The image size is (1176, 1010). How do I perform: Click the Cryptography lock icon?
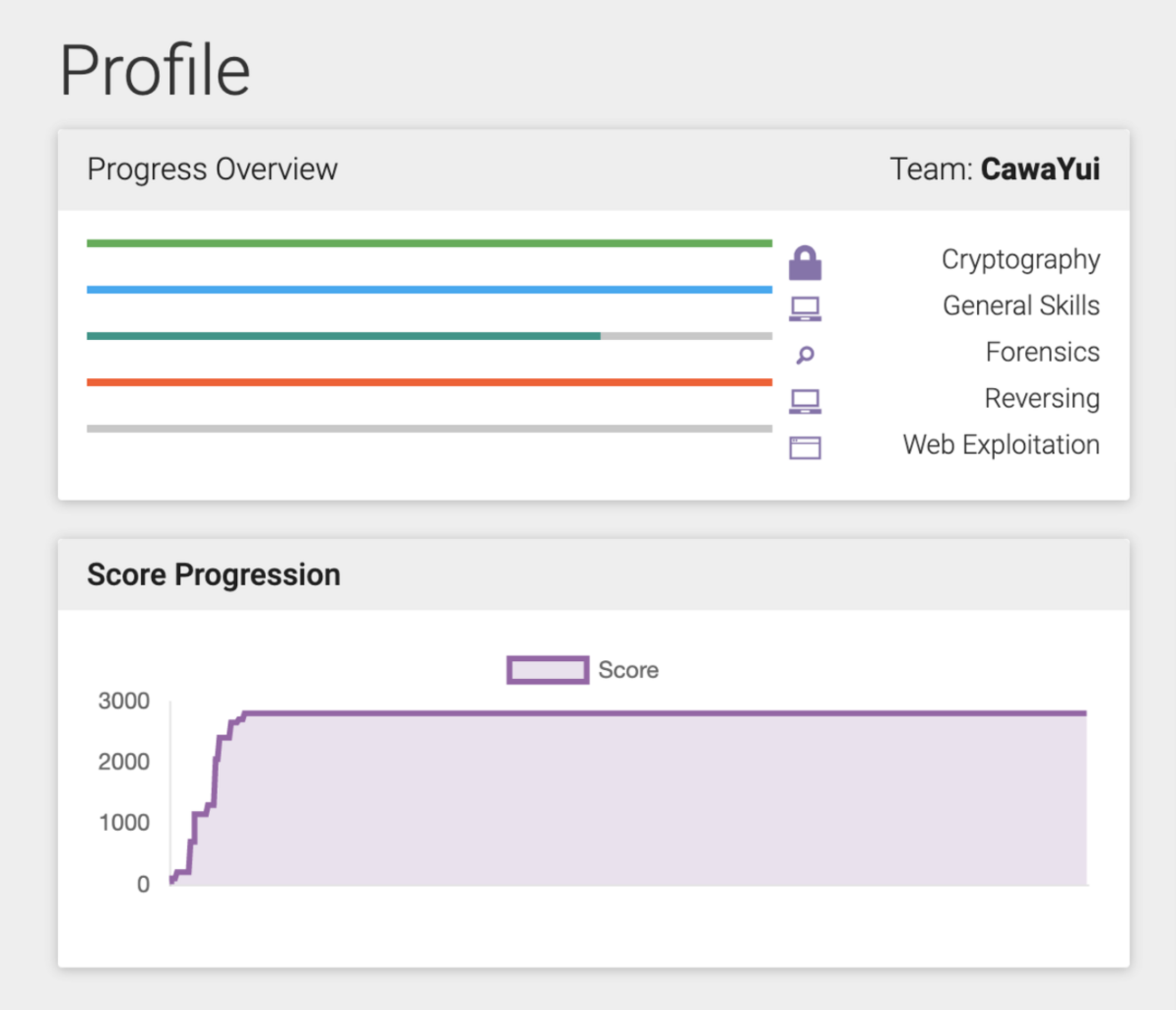click(x=804, y=263)
